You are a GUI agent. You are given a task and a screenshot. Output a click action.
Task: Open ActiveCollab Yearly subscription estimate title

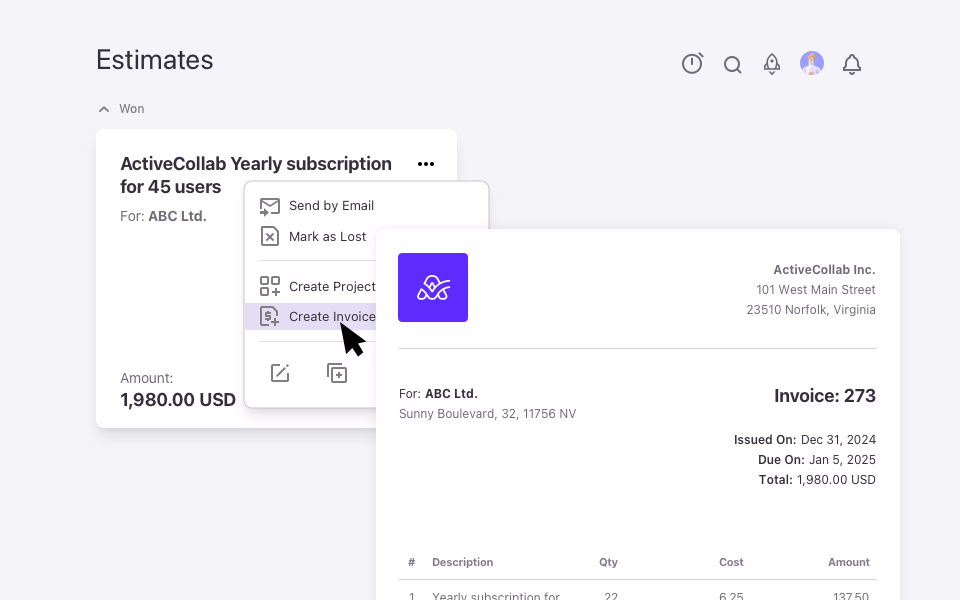point(256,175)
